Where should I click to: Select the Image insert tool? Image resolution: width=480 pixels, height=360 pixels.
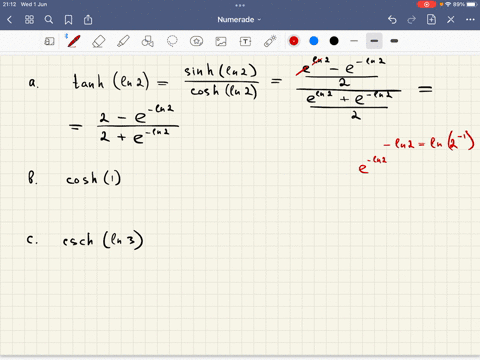coord(221,41)
